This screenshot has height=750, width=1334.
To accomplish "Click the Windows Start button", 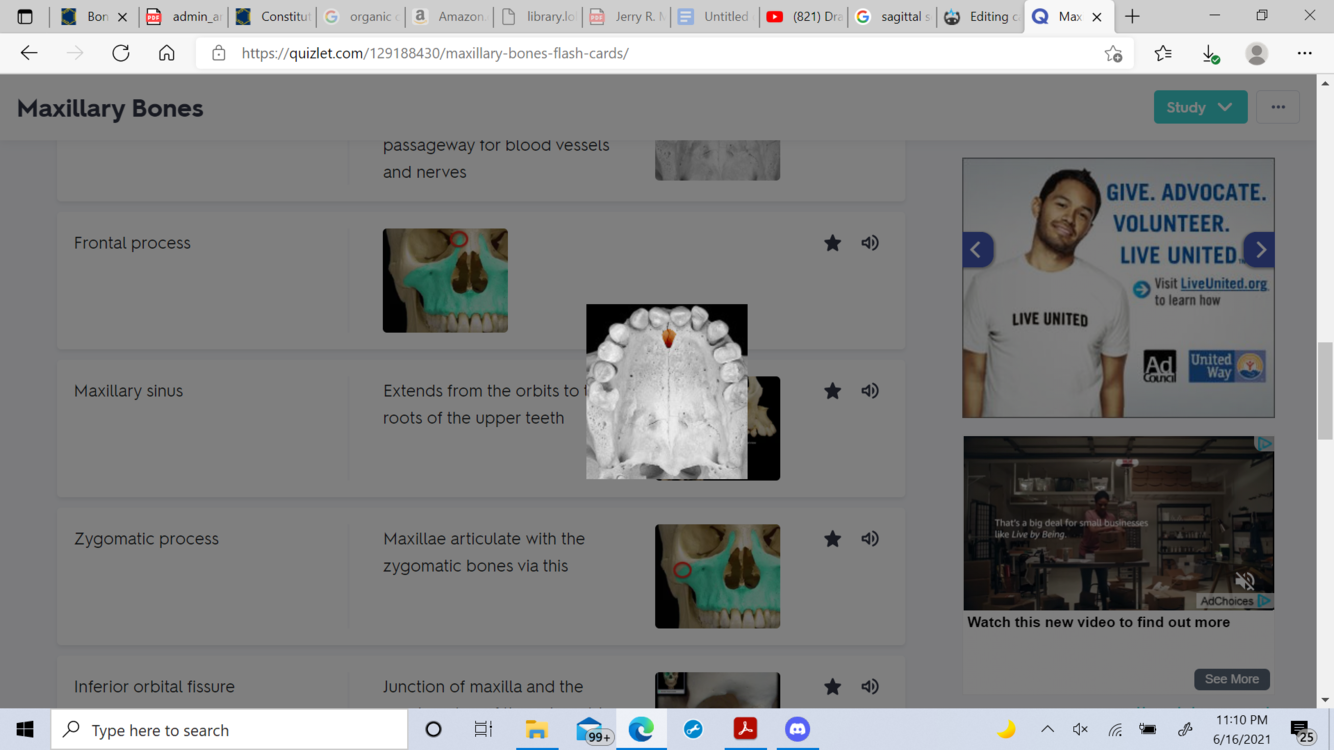I will pyautogui.click(x=25, y=730).
